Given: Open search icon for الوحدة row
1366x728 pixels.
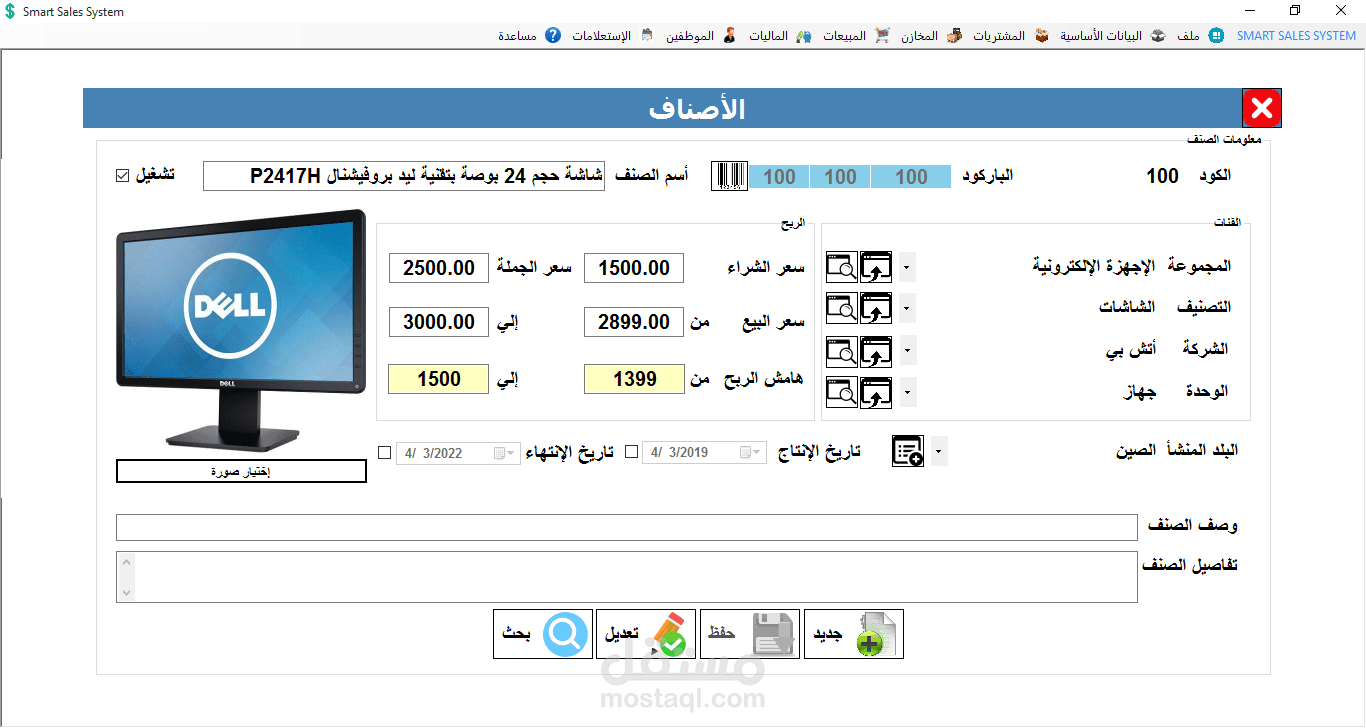Looking at the screenshot, I should pyautogui.click(x=841, y=392).
